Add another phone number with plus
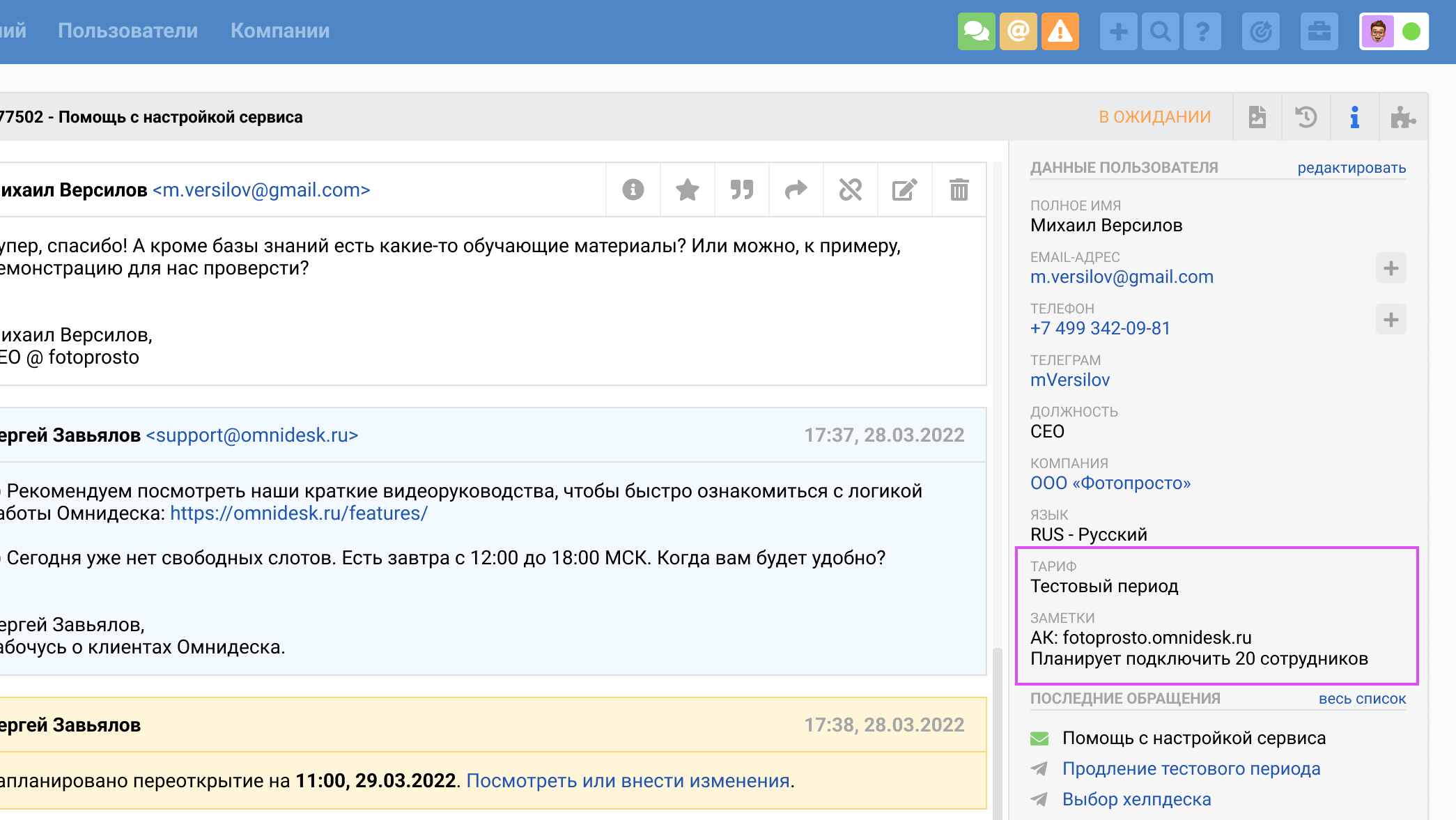Image resolution: width=1456 pixels, height=820 pixels. click(x=1391, y=320)
